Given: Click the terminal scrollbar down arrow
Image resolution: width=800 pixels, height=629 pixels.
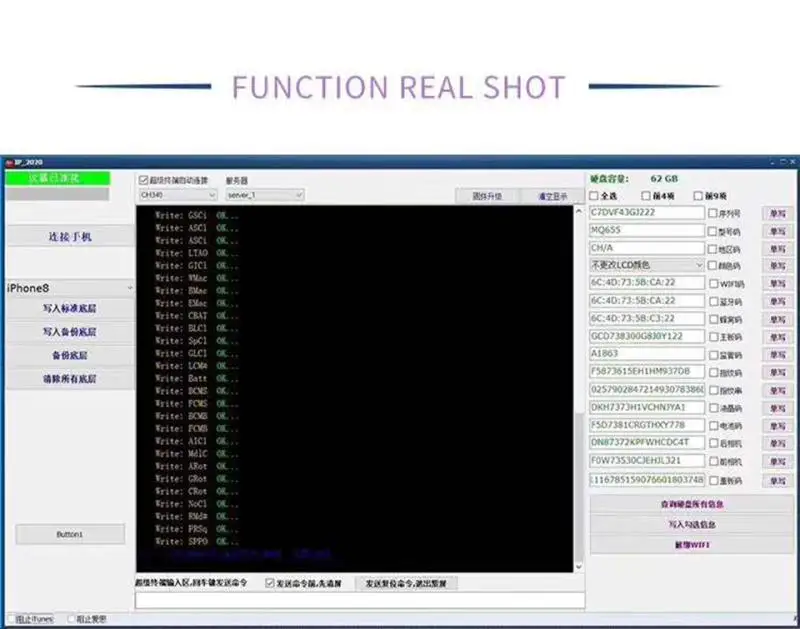Looking at the screenshot, I should 579,567.
